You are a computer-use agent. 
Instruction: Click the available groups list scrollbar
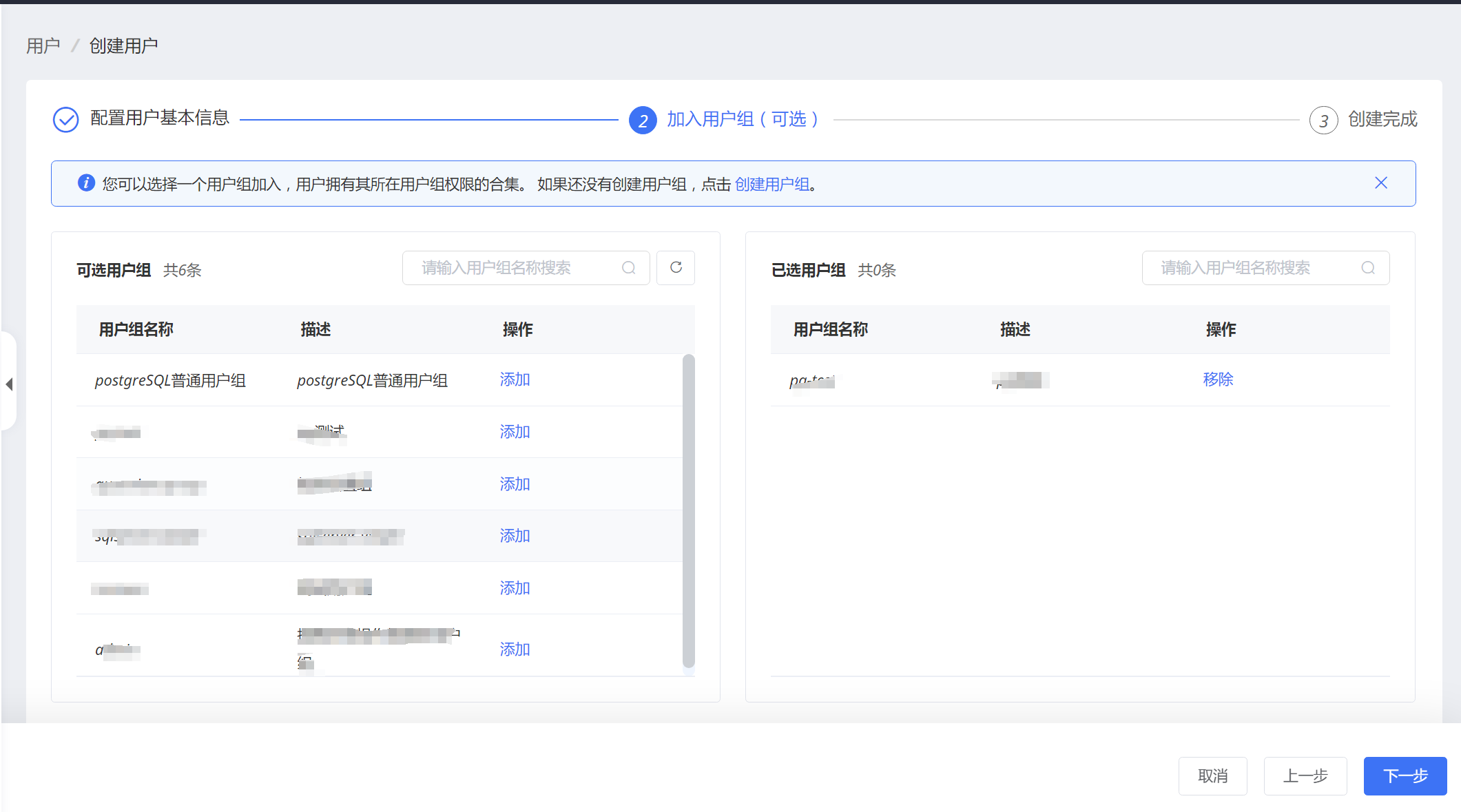point(688,510)
